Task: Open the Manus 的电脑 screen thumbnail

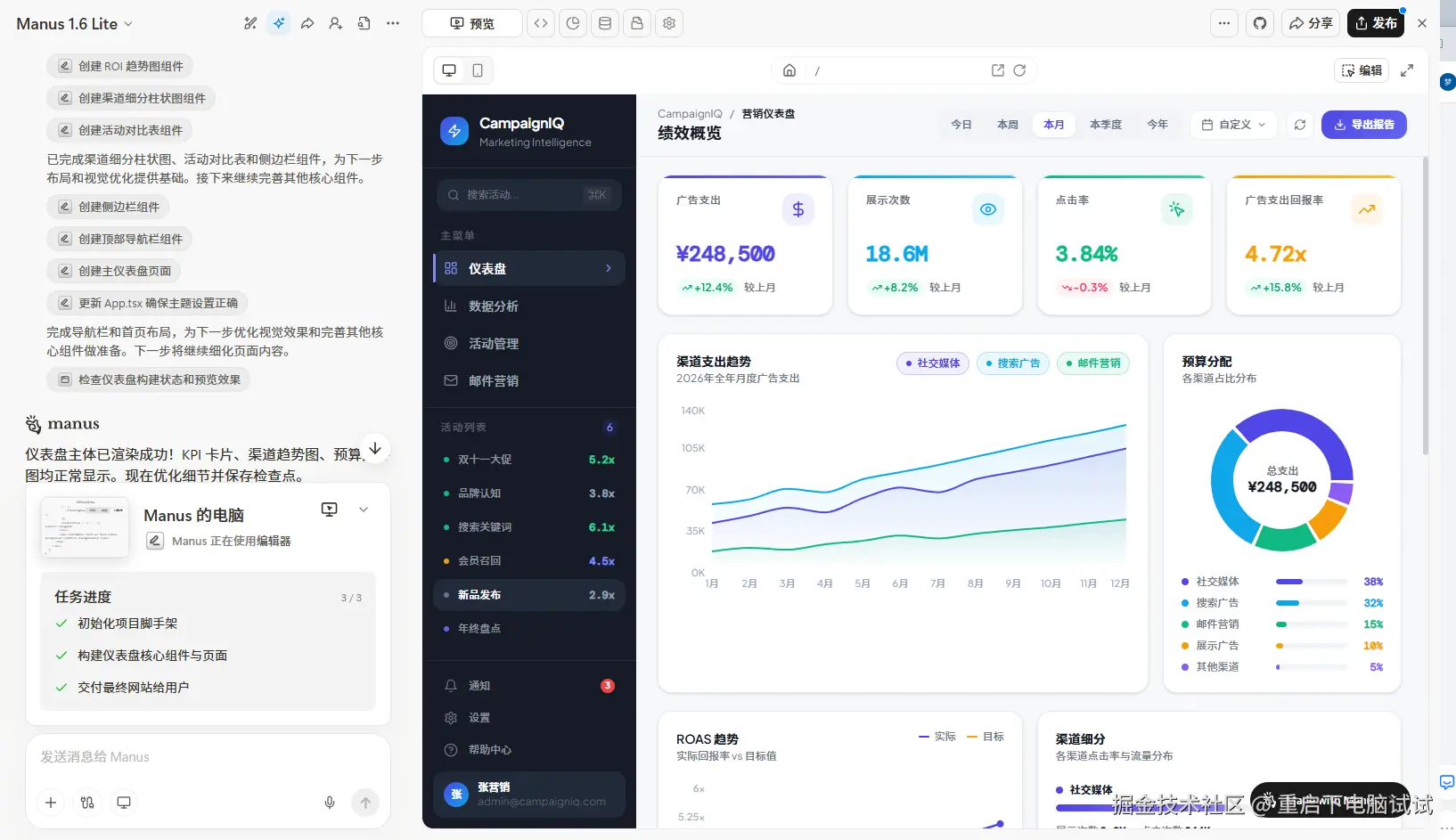Action: (x=86, y=526)
